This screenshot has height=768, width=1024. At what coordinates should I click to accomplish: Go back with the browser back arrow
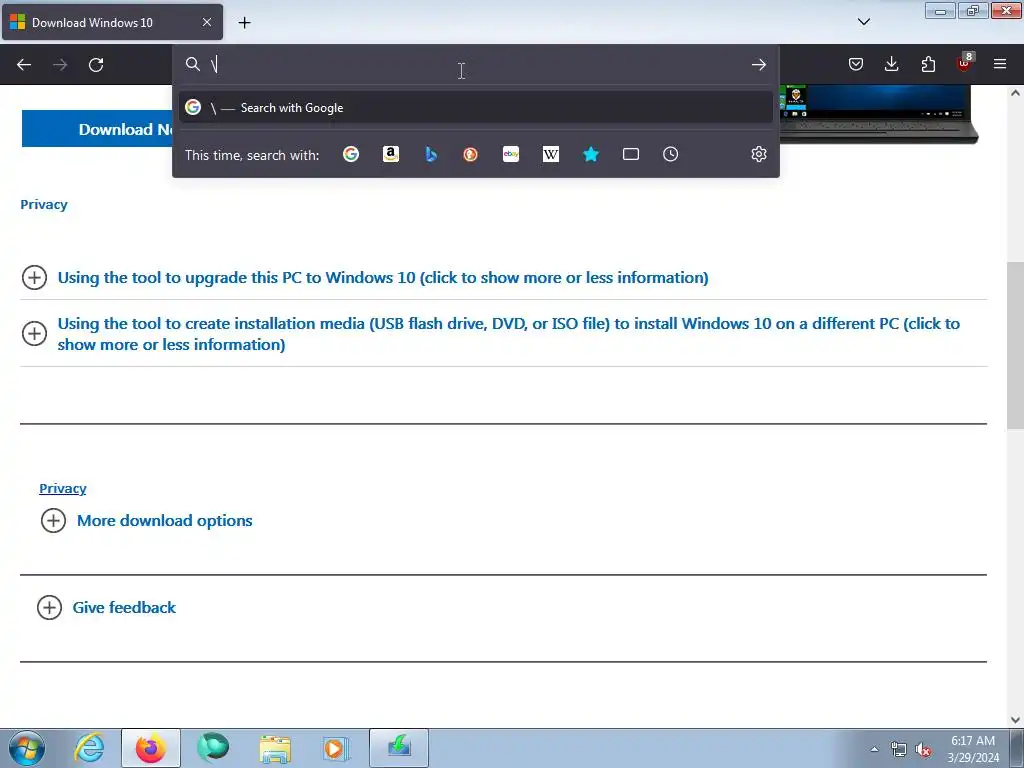click(x=24, y=65)
